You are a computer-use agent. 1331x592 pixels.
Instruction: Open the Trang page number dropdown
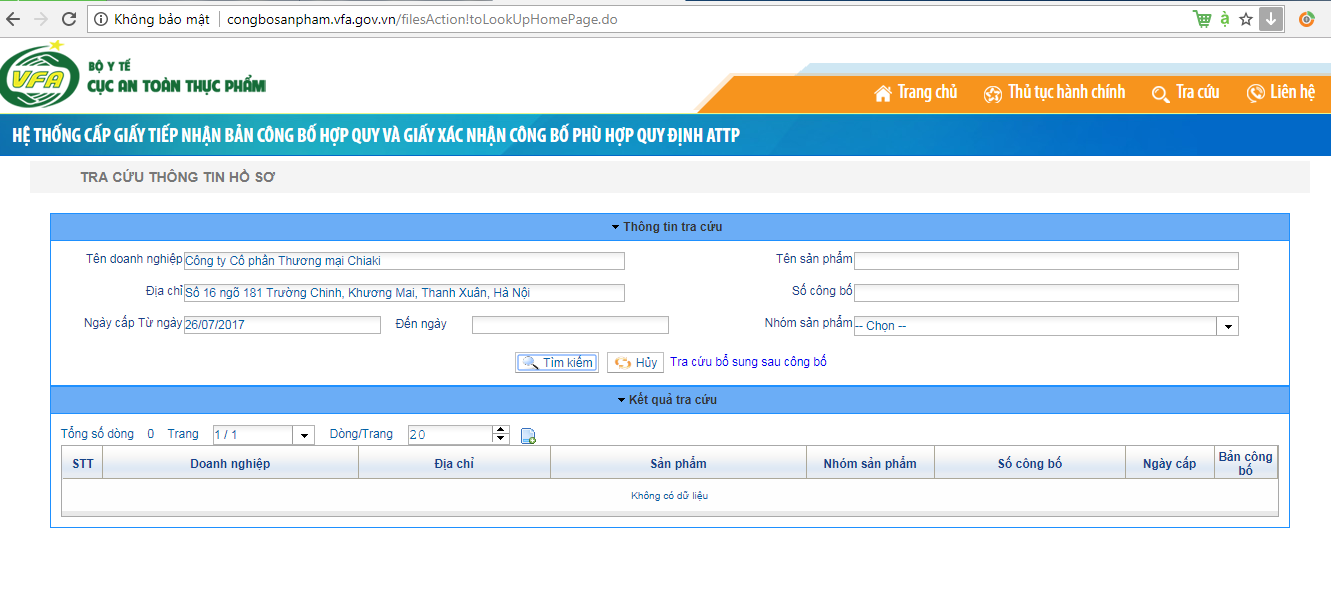click(303, 435)
